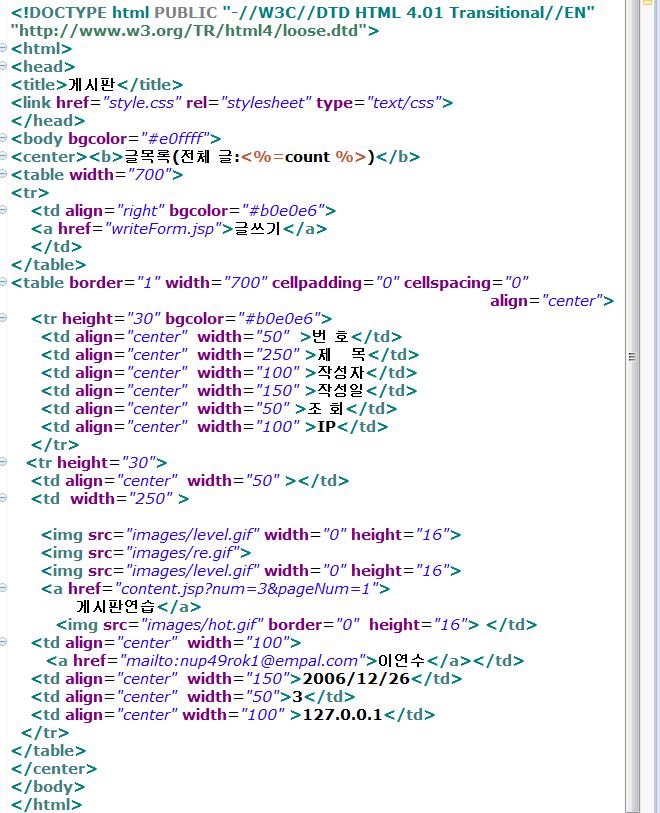
Task: Collapse fold marker beside td align="right" line
Action: (3, 210)
